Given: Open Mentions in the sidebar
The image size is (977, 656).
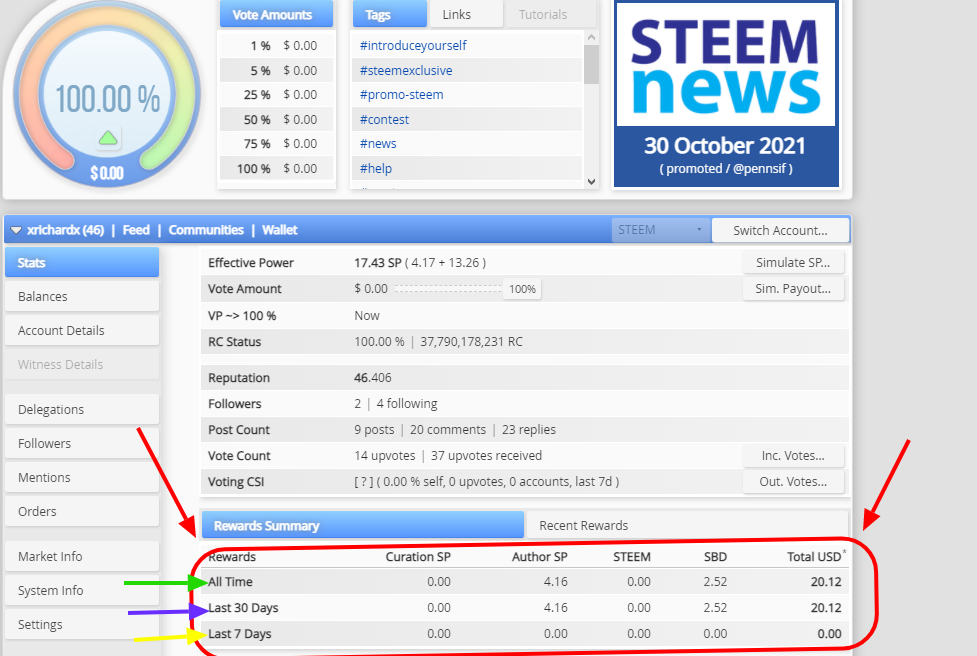Looking at the screenshot, I should (x=82, y=477).
